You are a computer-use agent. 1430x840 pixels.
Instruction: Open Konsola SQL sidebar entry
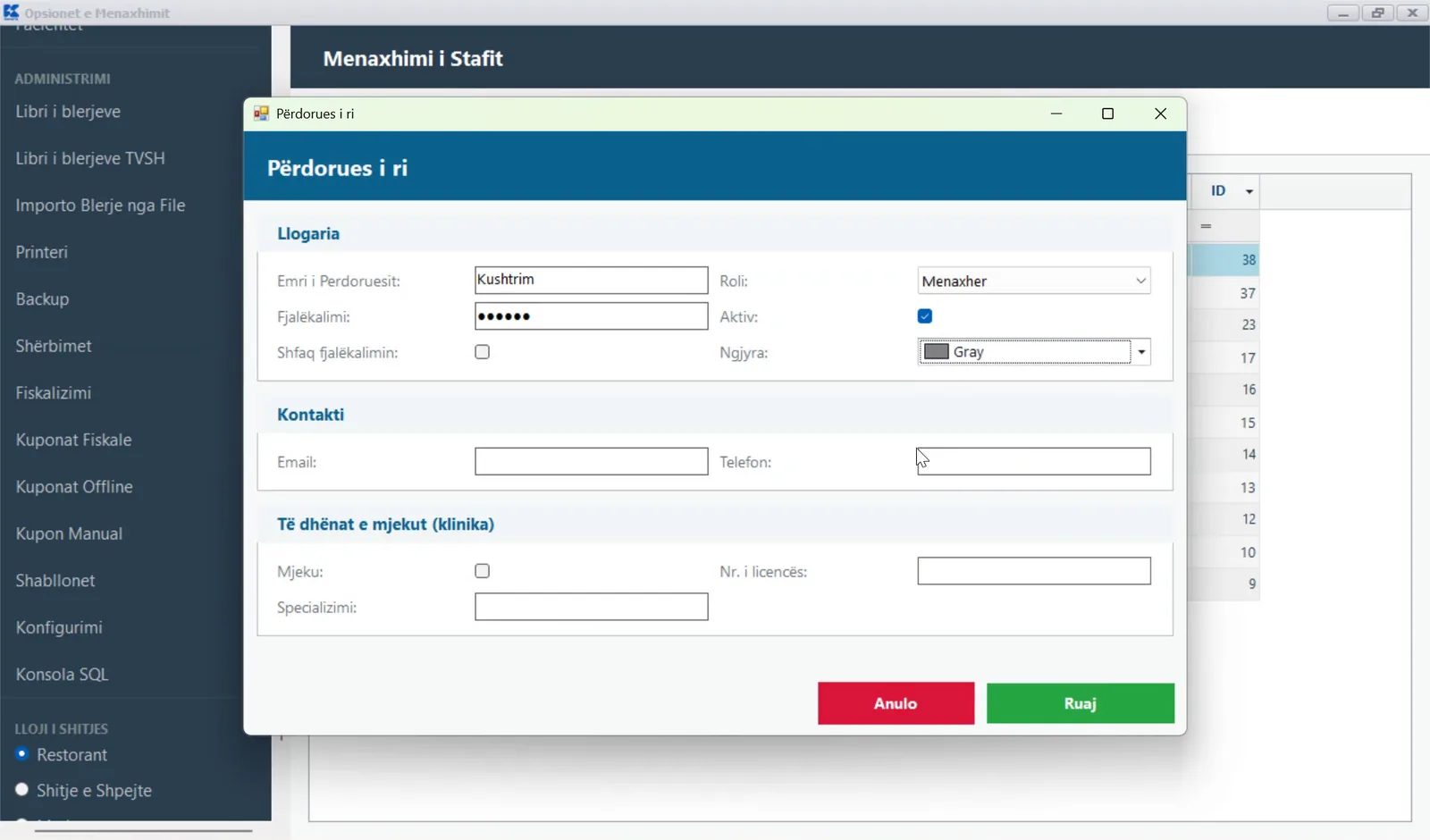(x=62, y=675)
